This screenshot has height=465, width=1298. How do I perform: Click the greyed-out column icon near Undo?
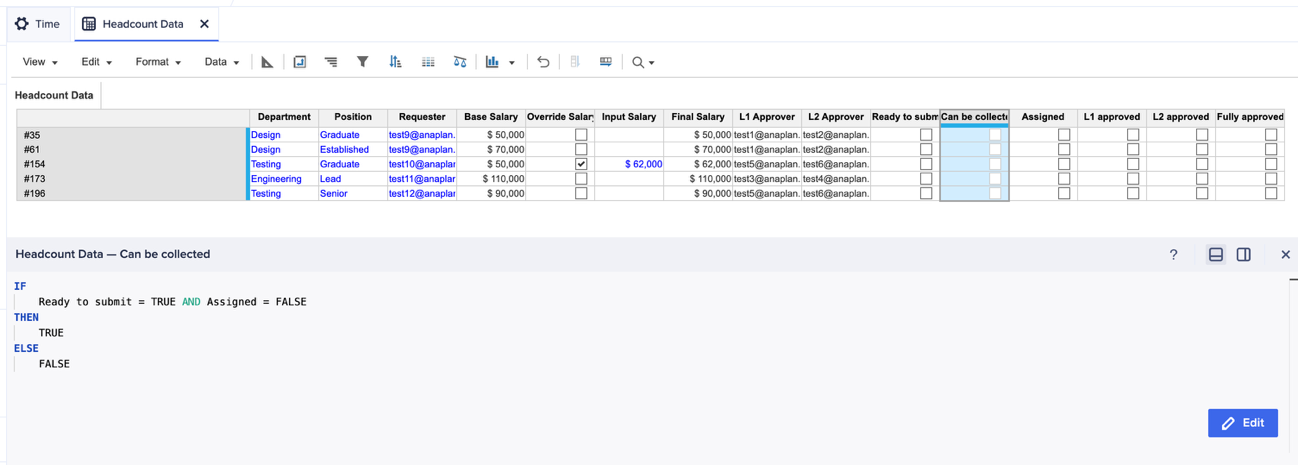tap(575, 62)
